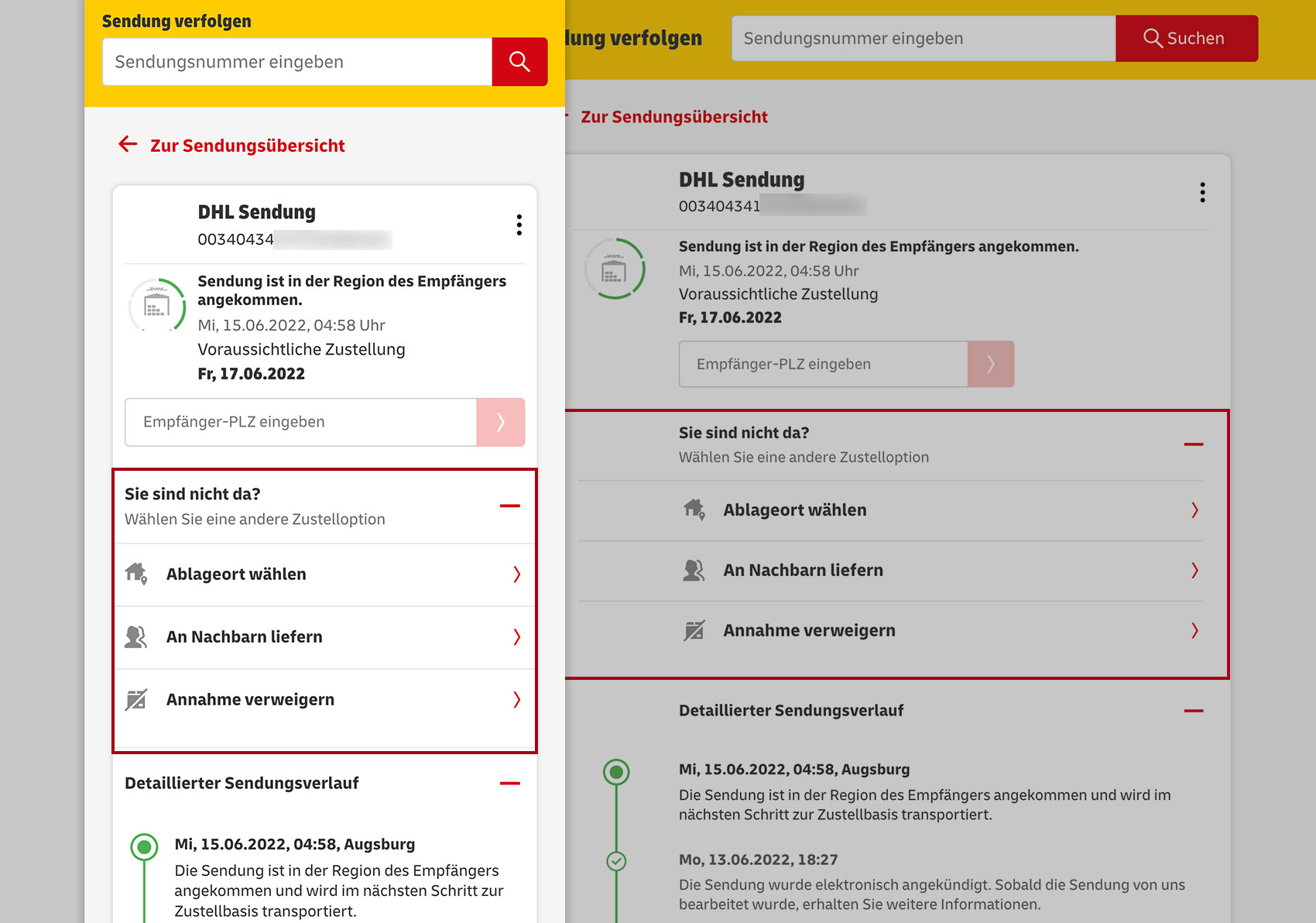Click 'Fr, 17.06.2022' delivery date in mobile view
The height and width of the screenshot is (923, 1316).
coord(252,374)
